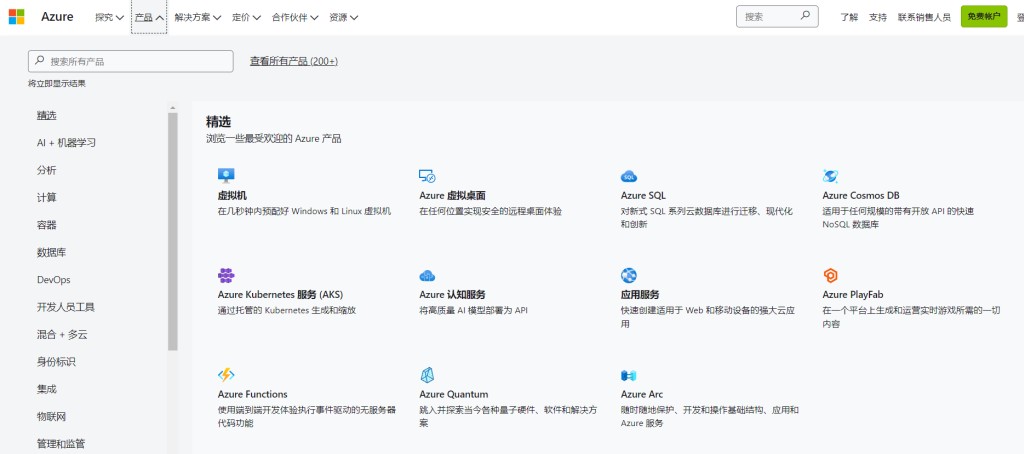Click the green 免费帐户 button
This screenshot has width=1024, height=454.
click(x=984, y=16)
